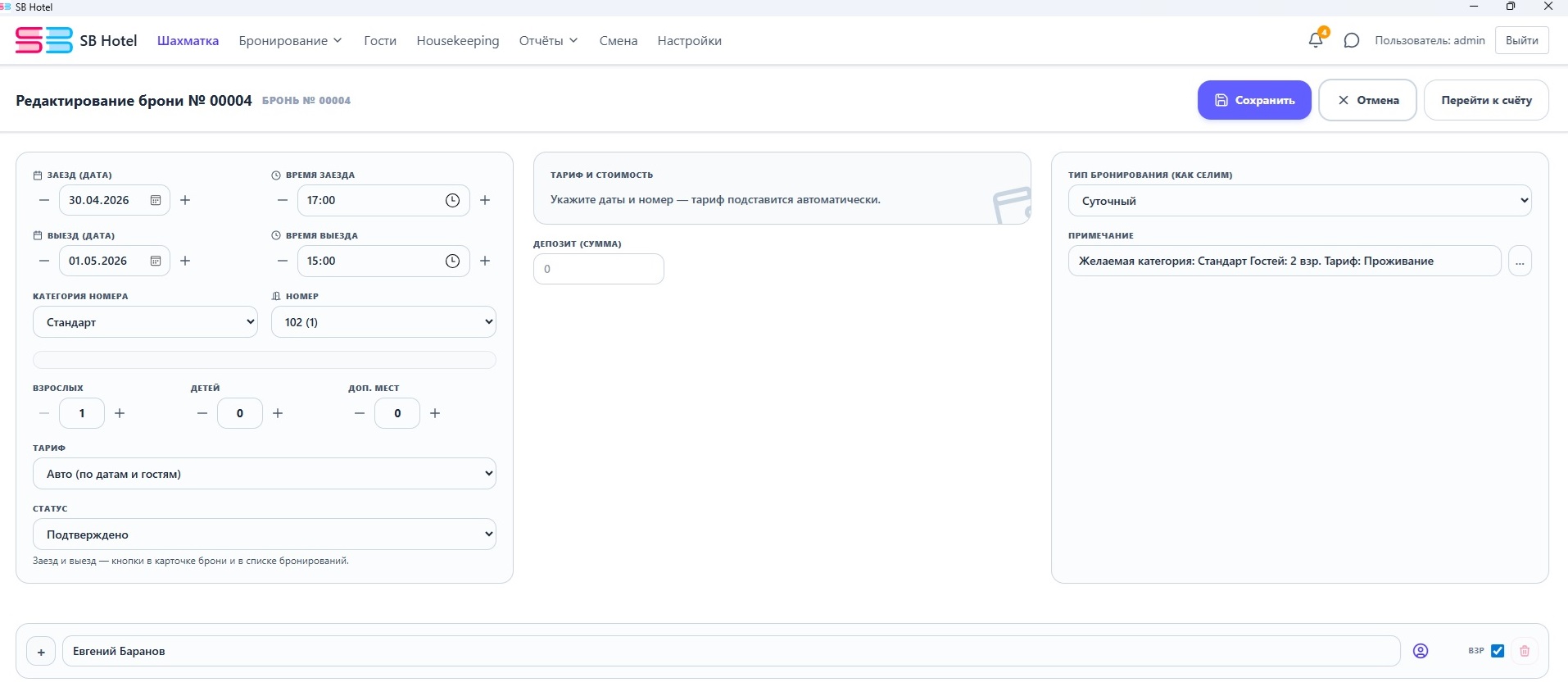
Task: Open the Тариф Авто dropdown
Action: [265, 474]
